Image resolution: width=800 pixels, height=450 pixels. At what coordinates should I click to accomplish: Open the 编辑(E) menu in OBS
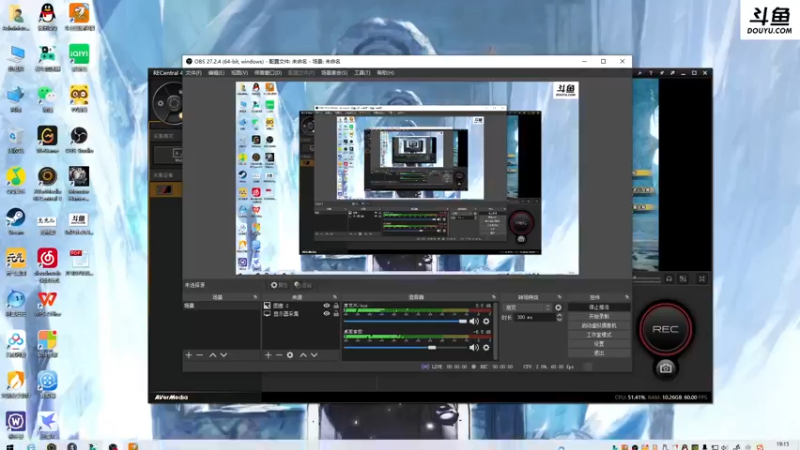click(216, 73)
